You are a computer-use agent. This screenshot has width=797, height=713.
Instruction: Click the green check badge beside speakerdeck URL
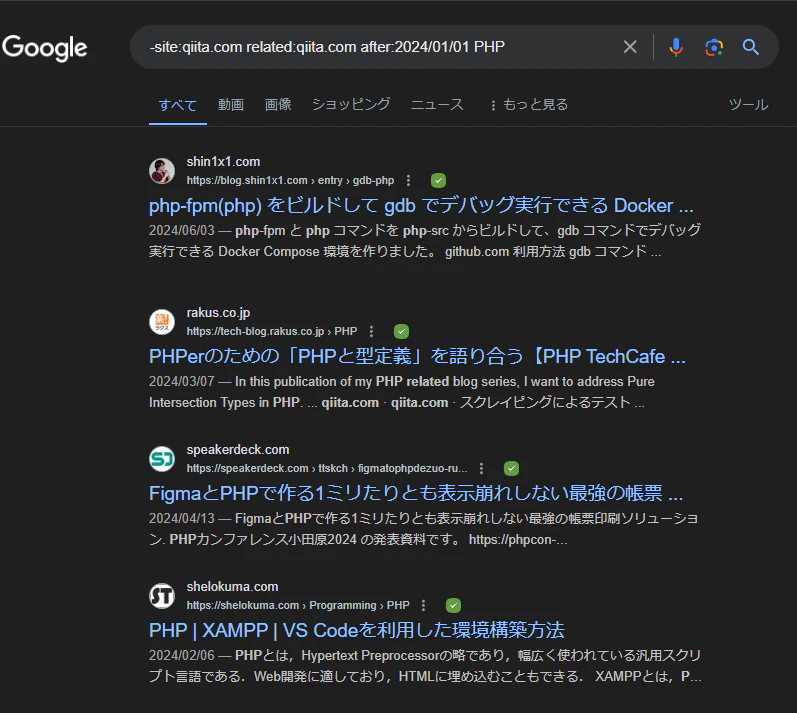click(x=511, y=469)
